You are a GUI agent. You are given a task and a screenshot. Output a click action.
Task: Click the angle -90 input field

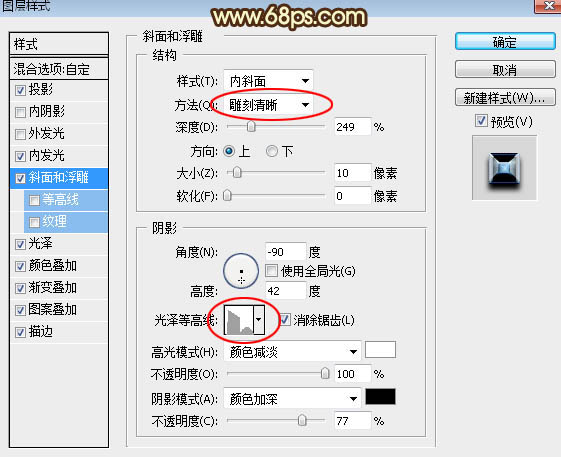coord(286,252)
